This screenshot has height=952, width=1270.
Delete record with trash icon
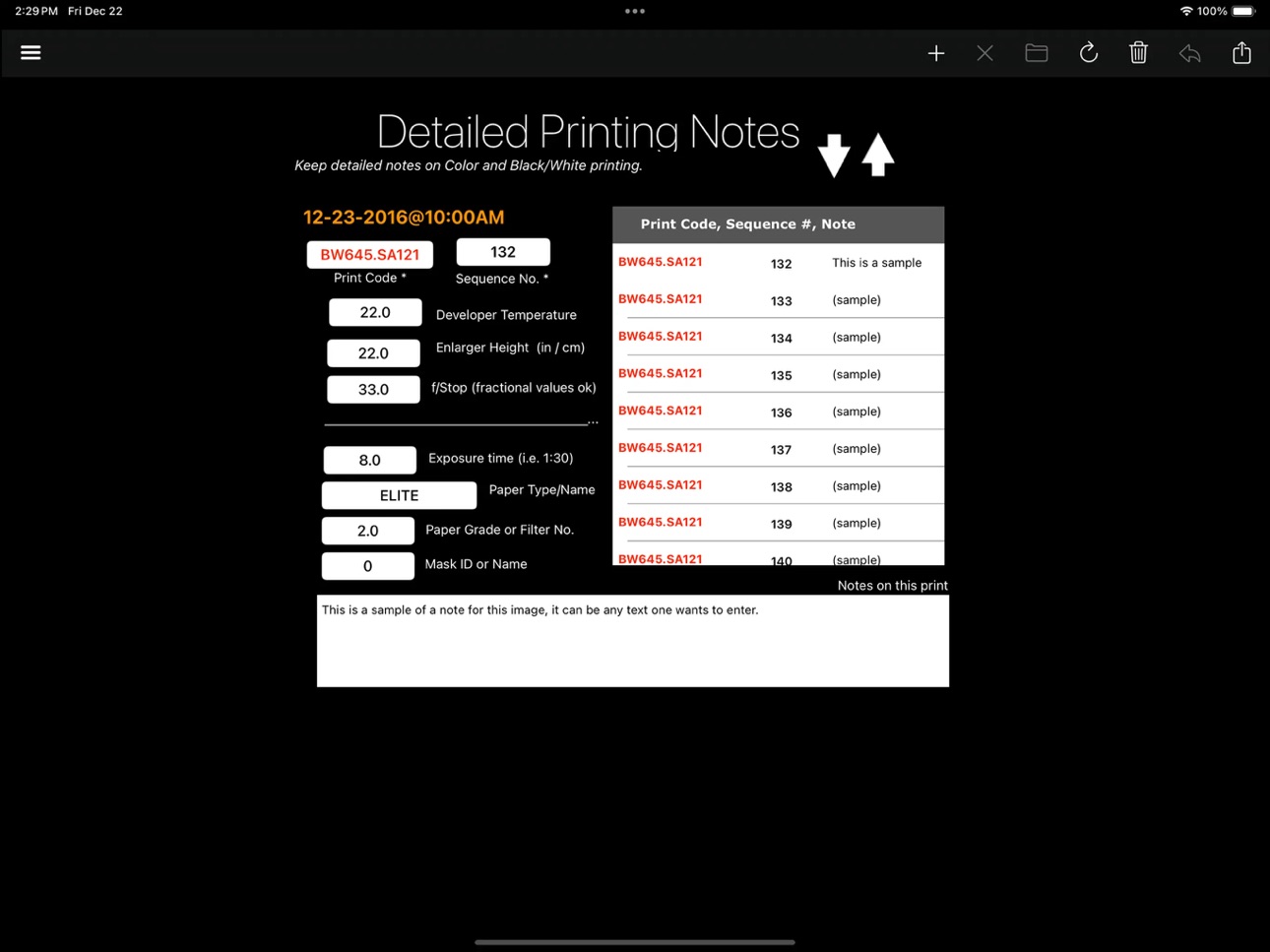click(1138, 52)
